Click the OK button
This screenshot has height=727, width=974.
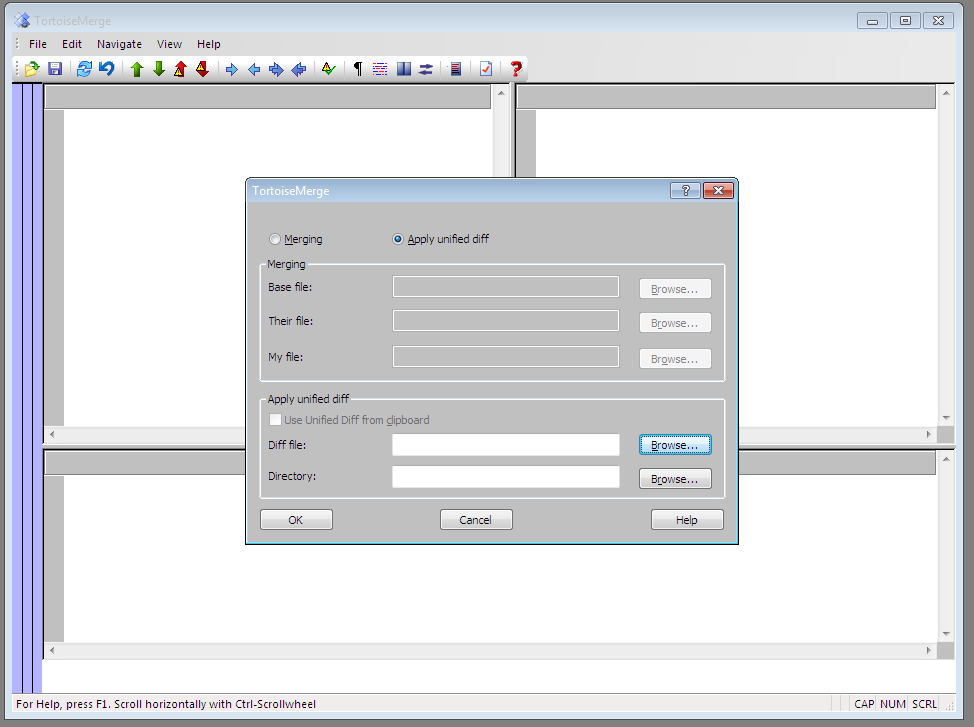296,520
